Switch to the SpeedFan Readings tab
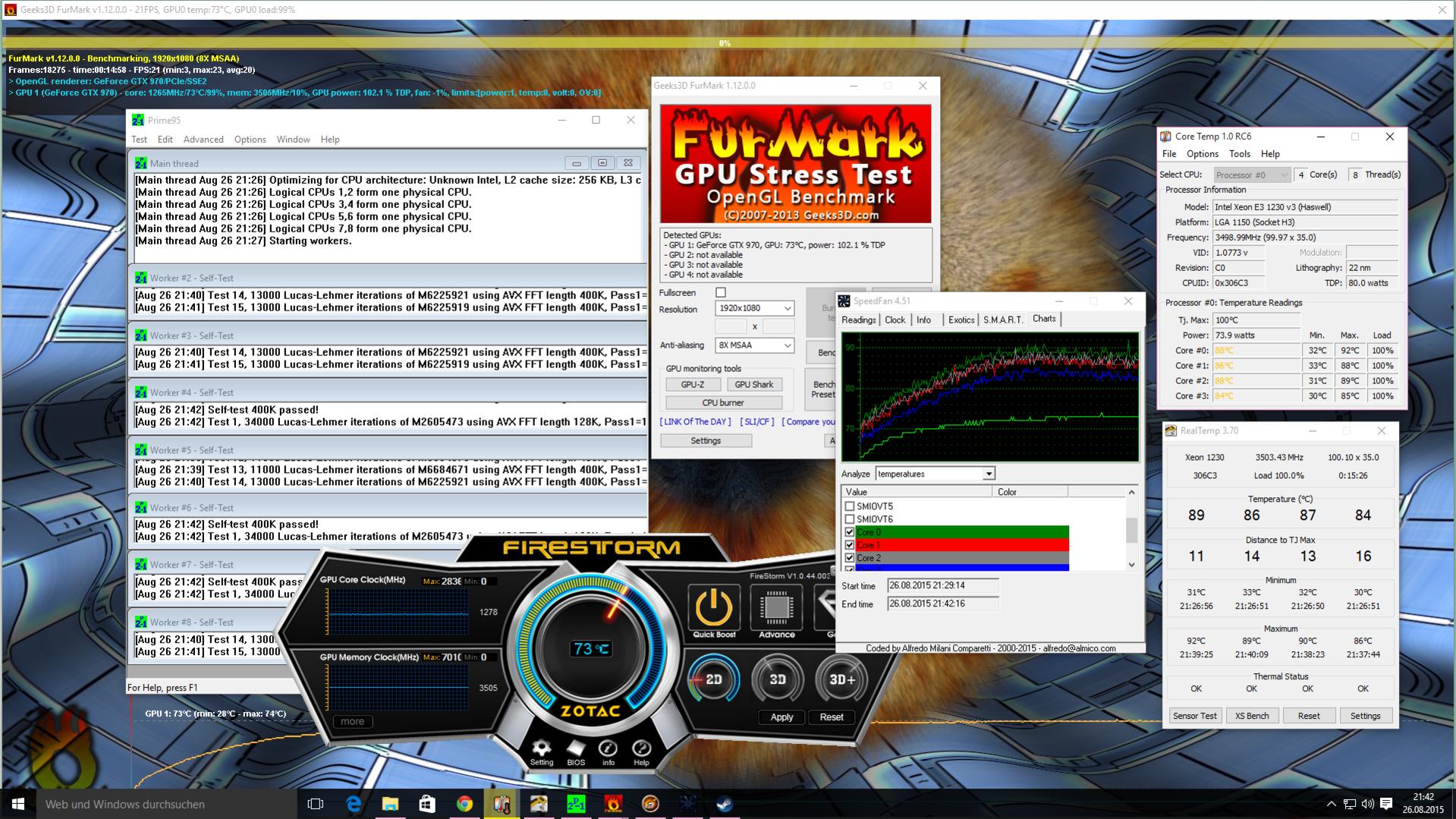1456x819 pixels. pyautogui.click(x=858, y=320)
